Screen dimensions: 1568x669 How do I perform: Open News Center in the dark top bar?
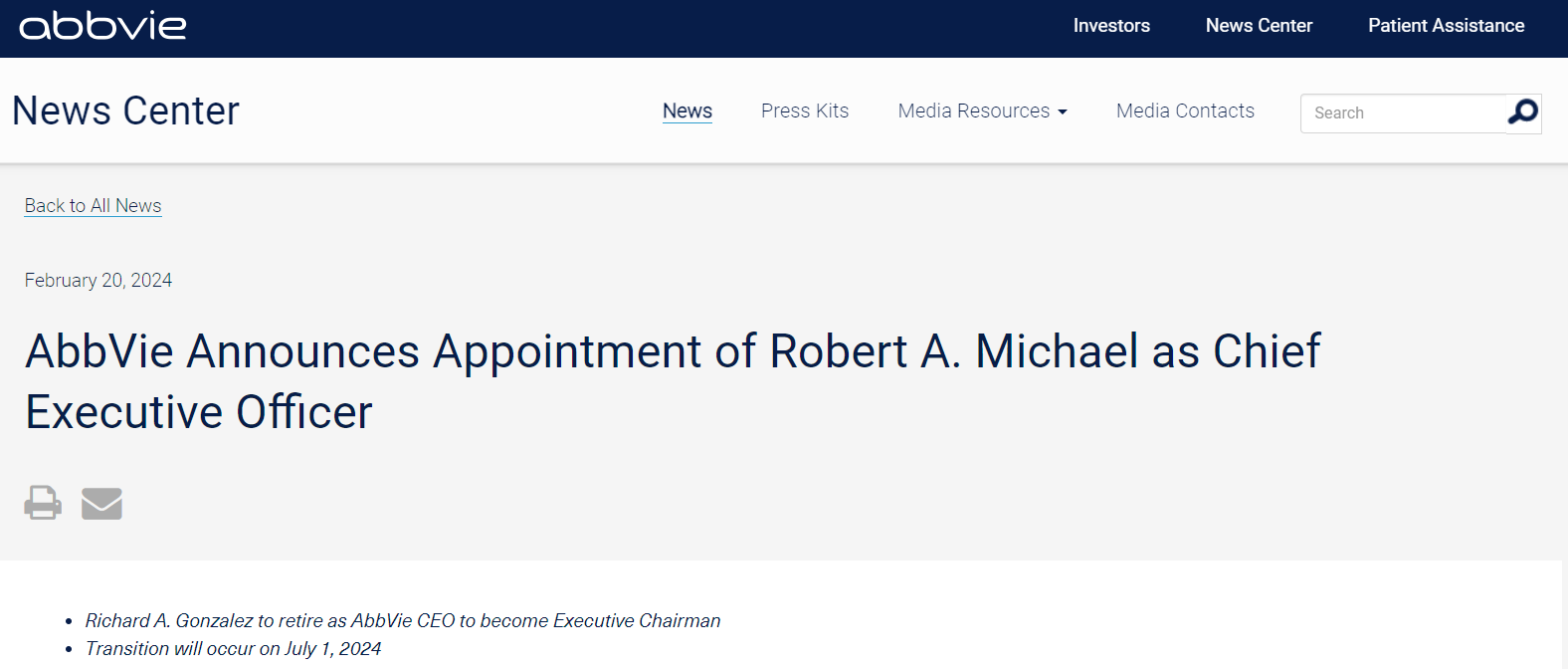tap(1259, 26)
